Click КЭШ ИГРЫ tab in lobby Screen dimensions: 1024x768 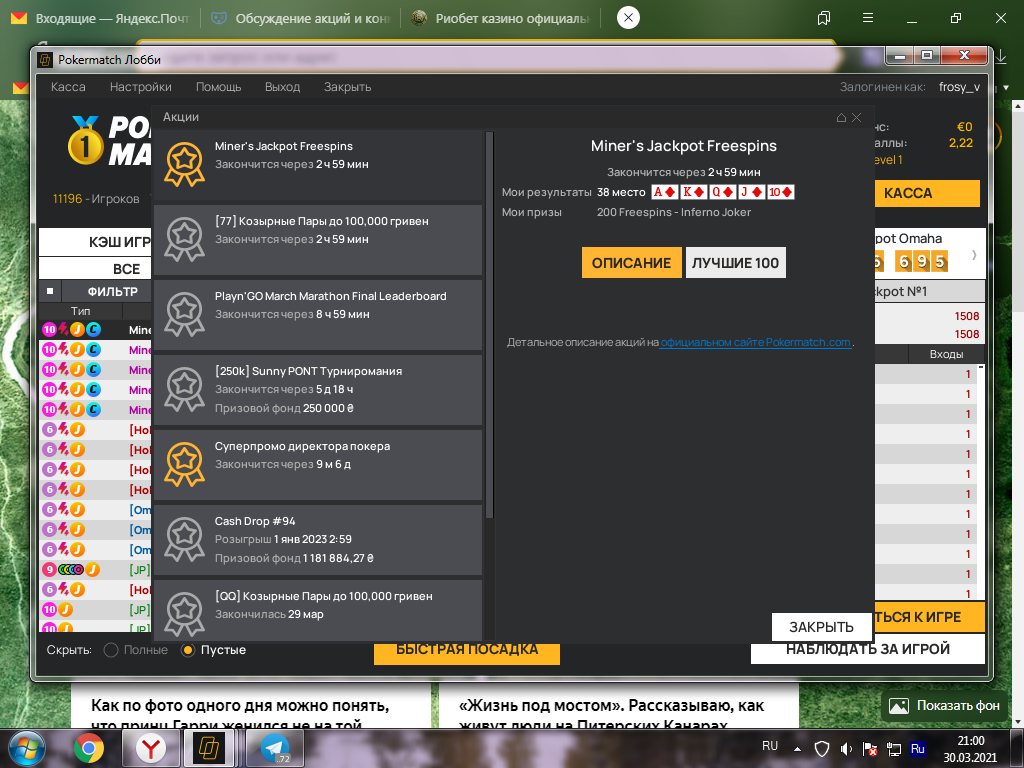(x=95, y=242)
